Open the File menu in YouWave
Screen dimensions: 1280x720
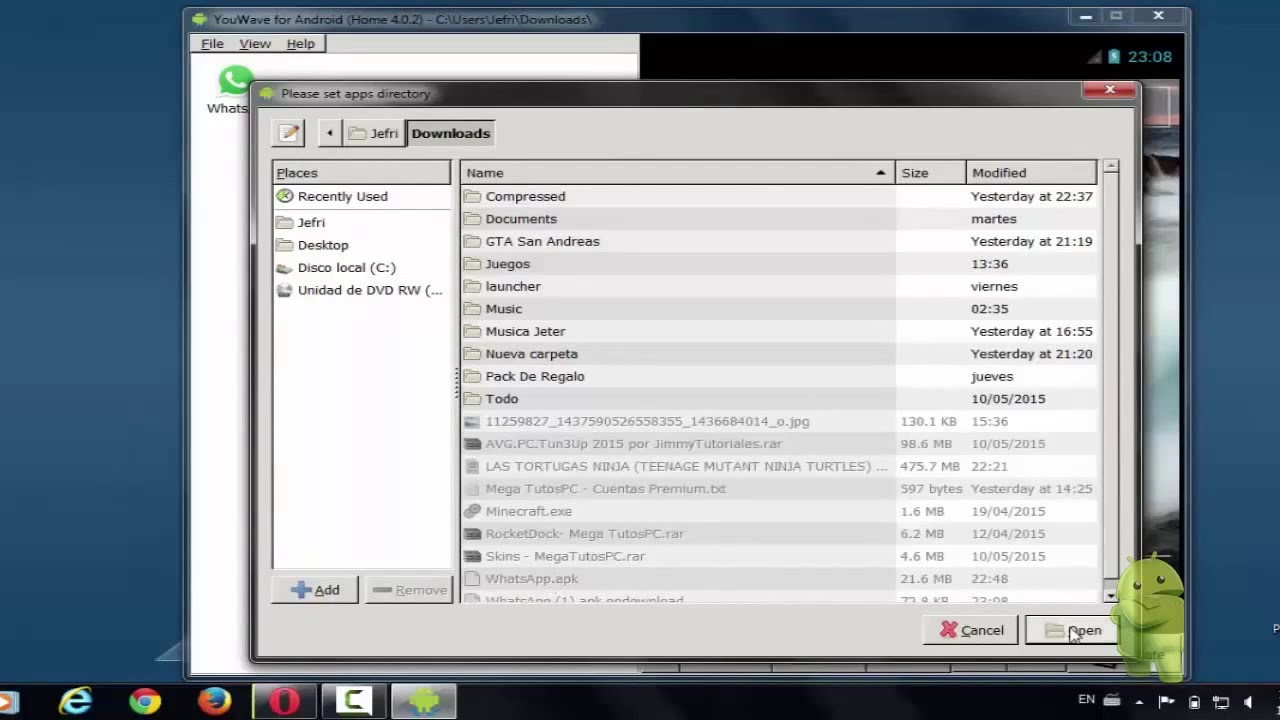[x=212, y=44]
